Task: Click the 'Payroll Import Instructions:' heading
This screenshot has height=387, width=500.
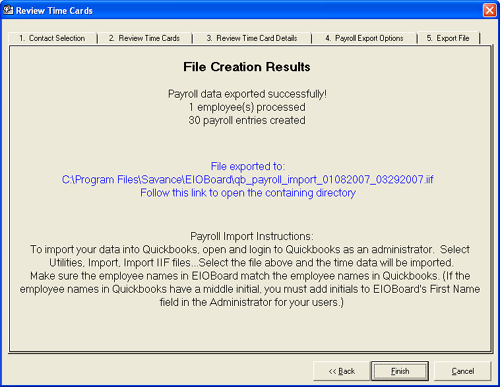Action: click(x=252, y=236)
